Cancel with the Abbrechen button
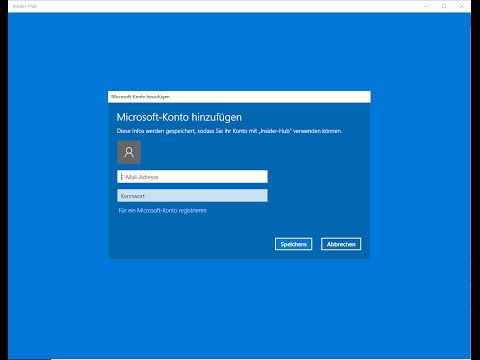 point(341,244)
